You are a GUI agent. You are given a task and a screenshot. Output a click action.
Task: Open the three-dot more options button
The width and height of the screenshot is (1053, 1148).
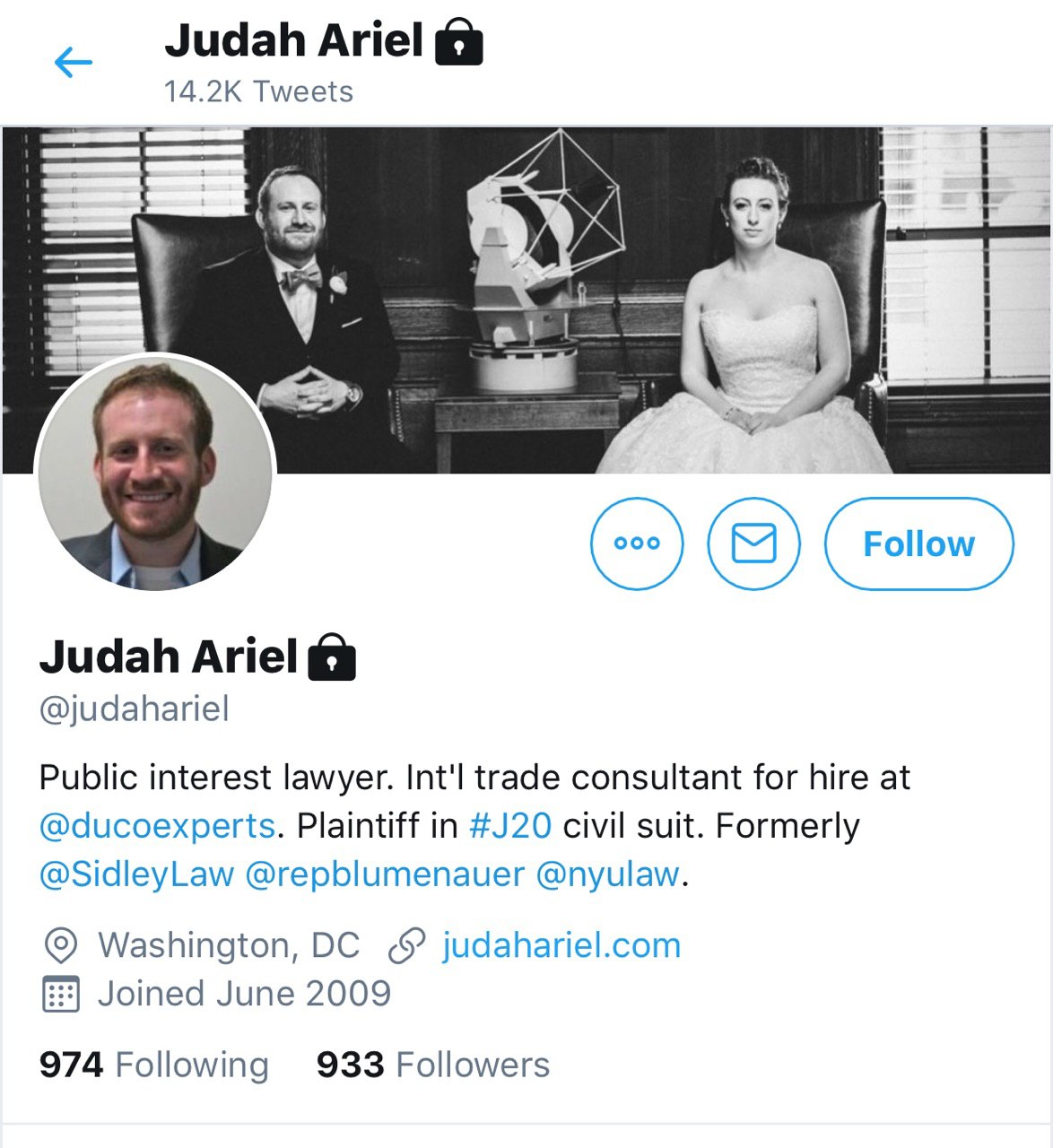pyautogui.click(x=637, y=544)
